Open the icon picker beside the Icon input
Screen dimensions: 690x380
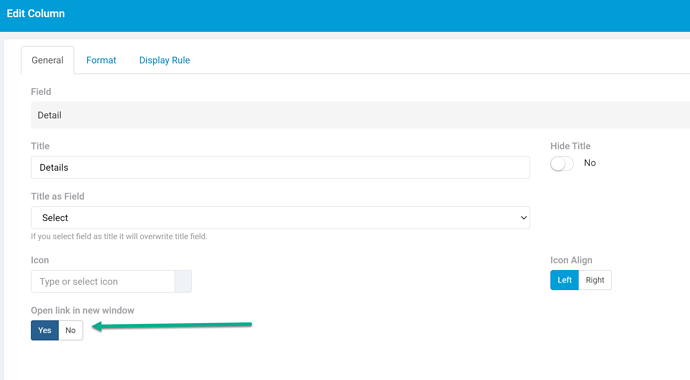(x=183, y=281)
